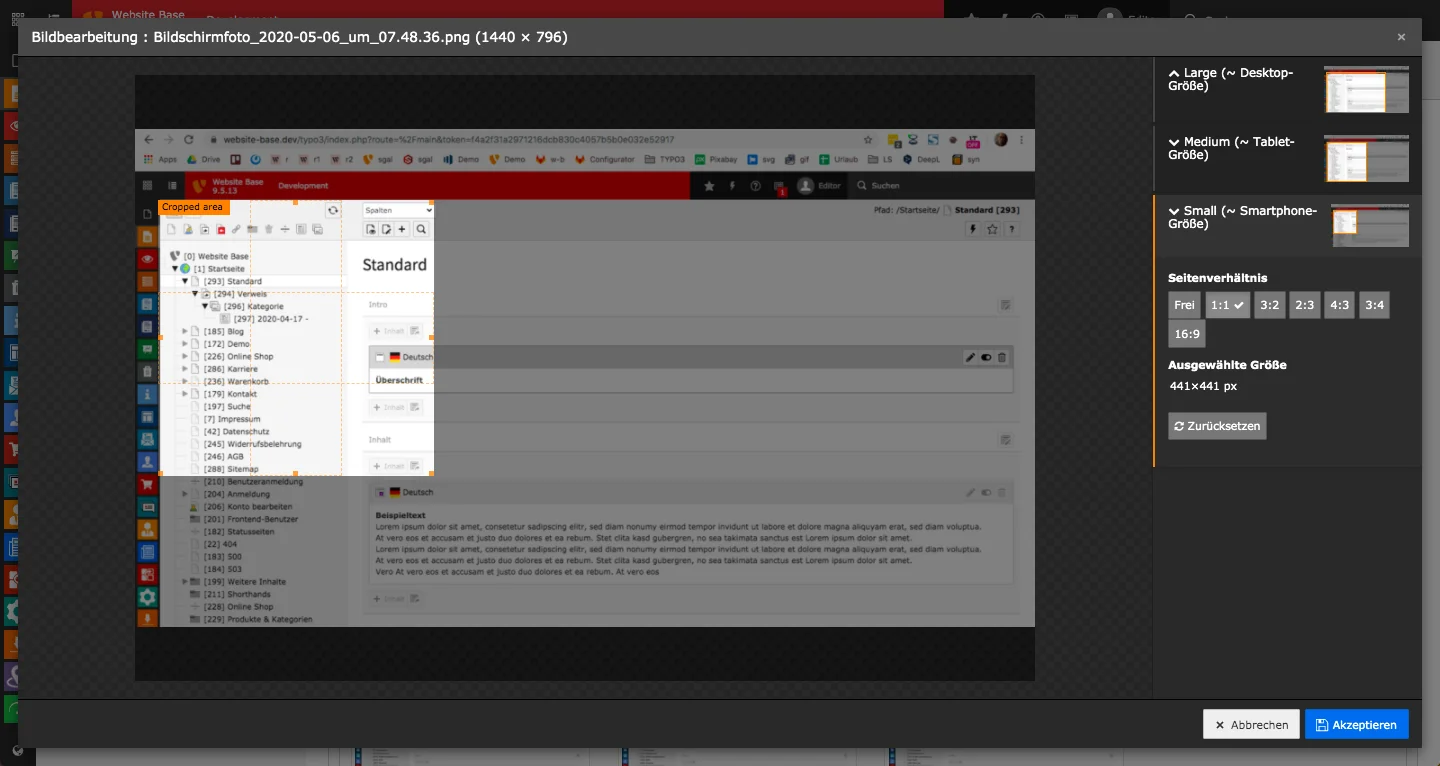Viewport: 1440px width, 766px height.
Task: Click the Medium variant preview thumbnail
Action: 1366,159
